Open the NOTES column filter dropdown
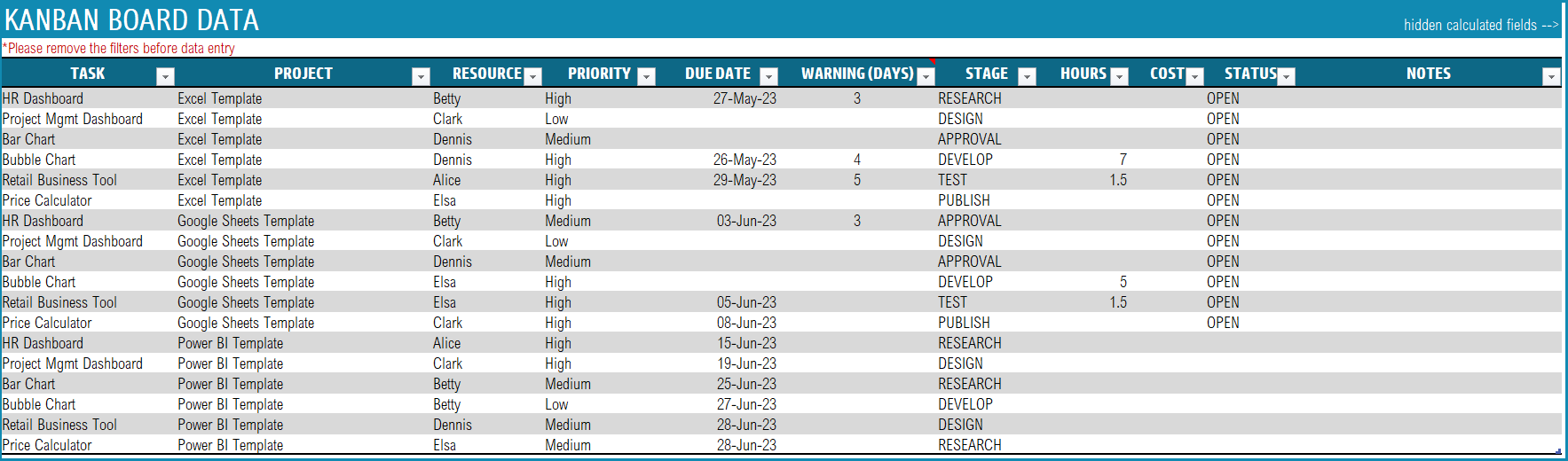The height and width of the screenshot is (461, 1568). click(1551, 76)
